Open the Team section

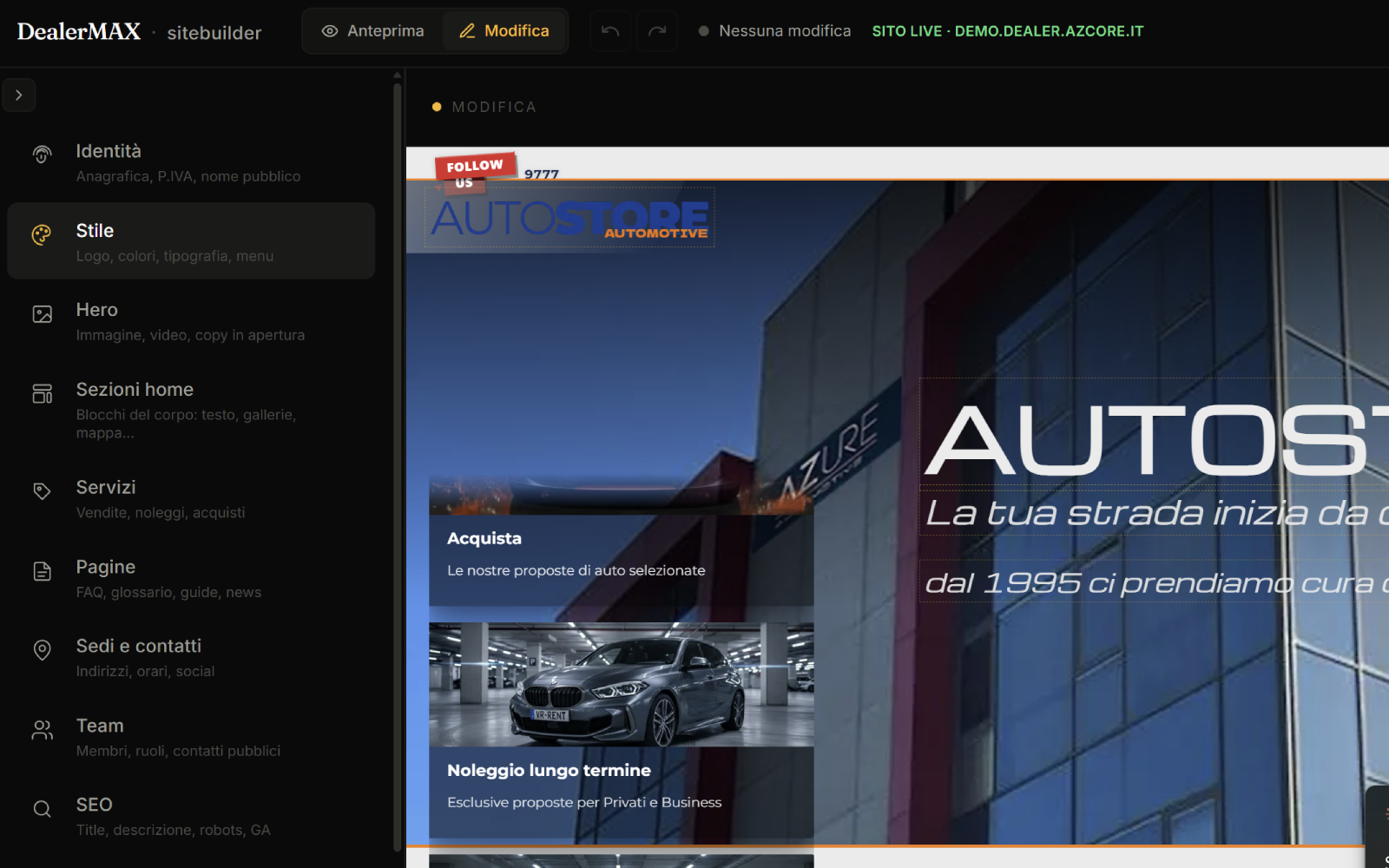click(x=191, y=738)
